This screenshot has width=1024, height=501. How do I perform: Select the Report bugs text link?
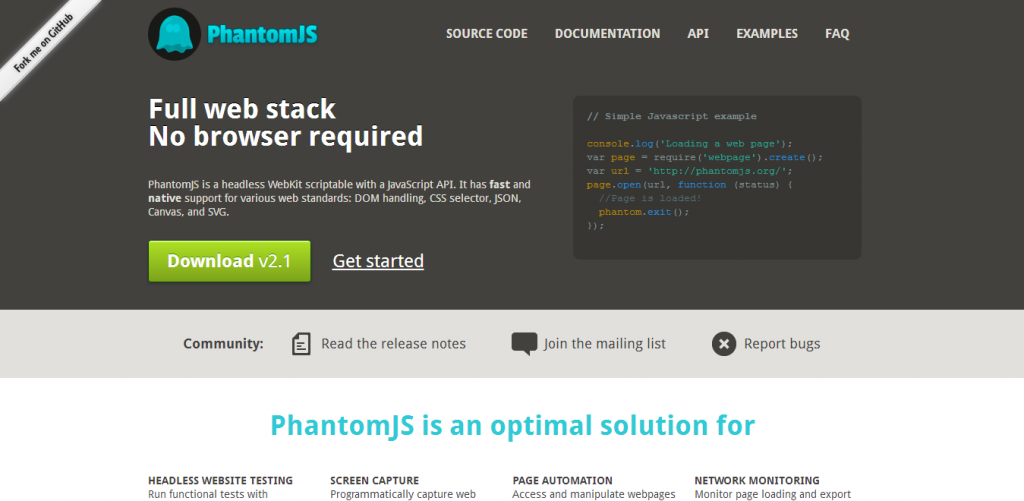click(781, 344)
